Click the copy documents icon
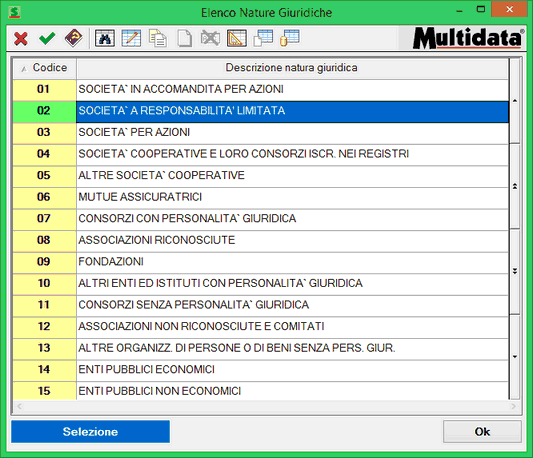 click(158, 38)
